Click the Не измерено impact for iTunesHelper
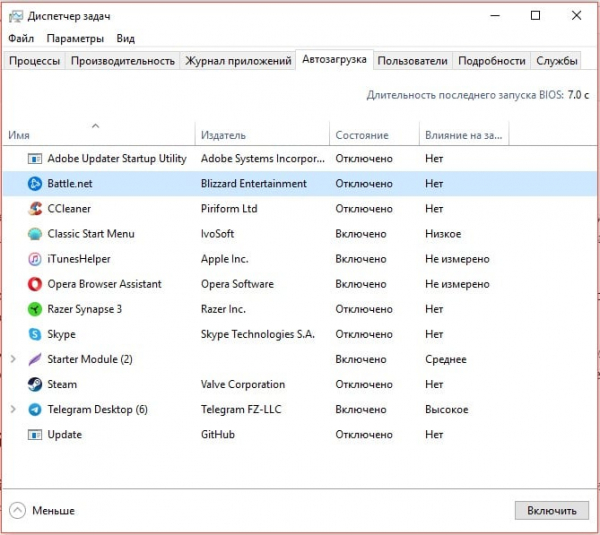The width and height of the screenshot is (600, 535). [457, 259]
